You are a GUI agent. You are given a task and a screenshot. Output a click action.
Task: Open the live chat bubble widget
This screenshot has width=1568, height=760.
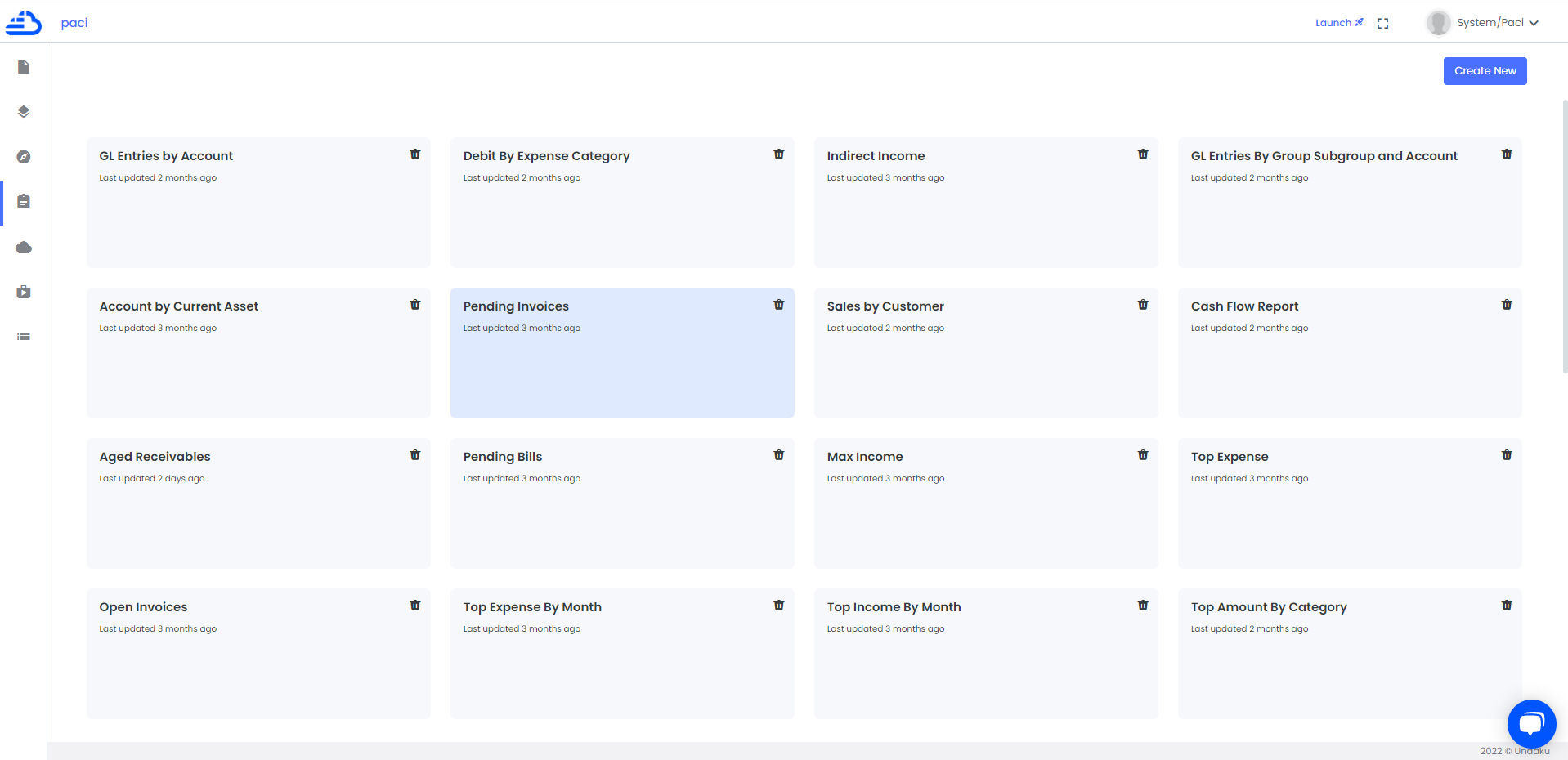1531,723
